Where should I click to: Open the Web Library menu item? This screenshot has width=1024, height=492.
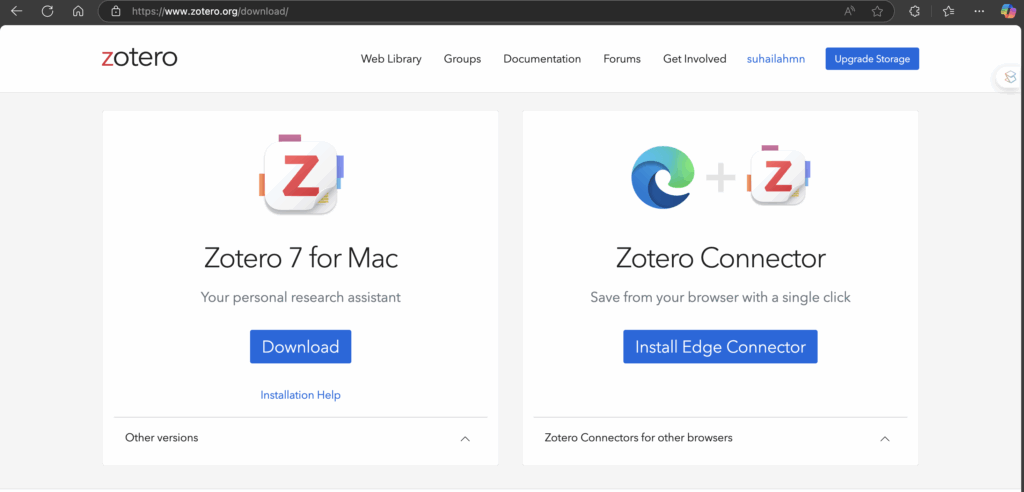click(x=391, y=59)
